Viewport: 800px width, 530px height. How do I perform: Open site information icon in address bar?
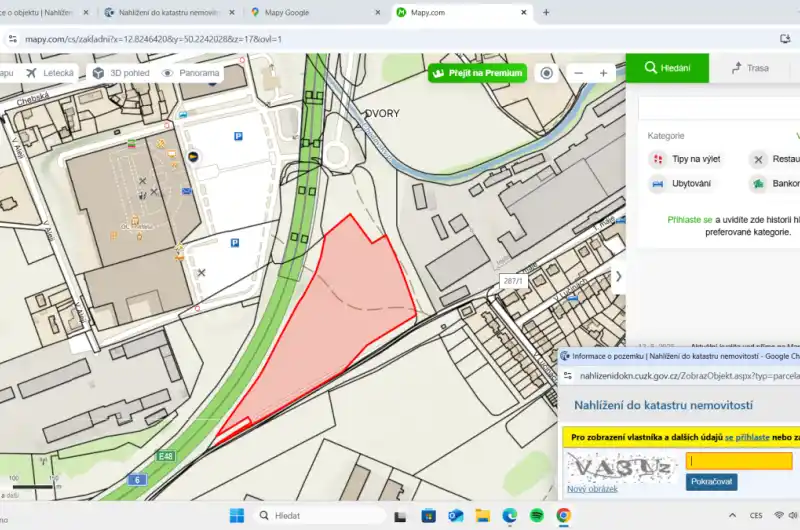pos(13,39)
